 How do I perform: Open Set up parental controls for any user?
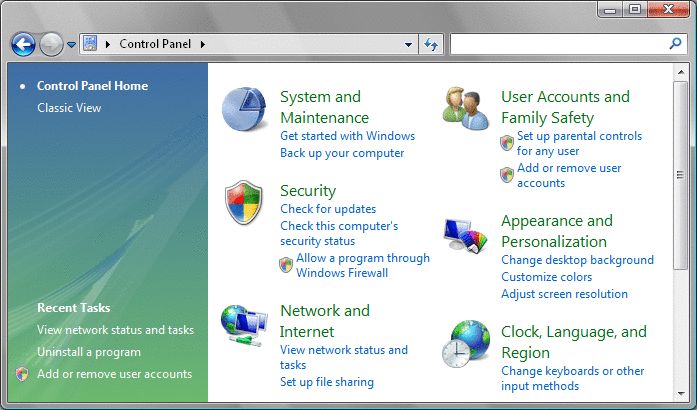(579, 144)
